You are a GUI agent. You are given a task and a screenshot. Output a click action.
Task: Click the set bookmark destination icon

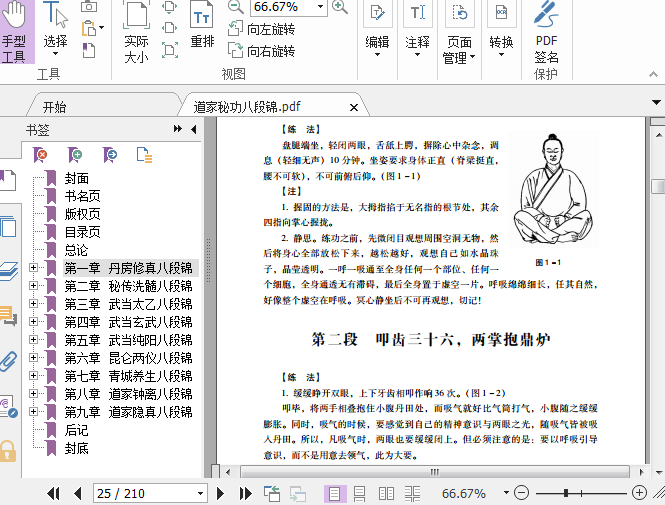coord(110,155)
